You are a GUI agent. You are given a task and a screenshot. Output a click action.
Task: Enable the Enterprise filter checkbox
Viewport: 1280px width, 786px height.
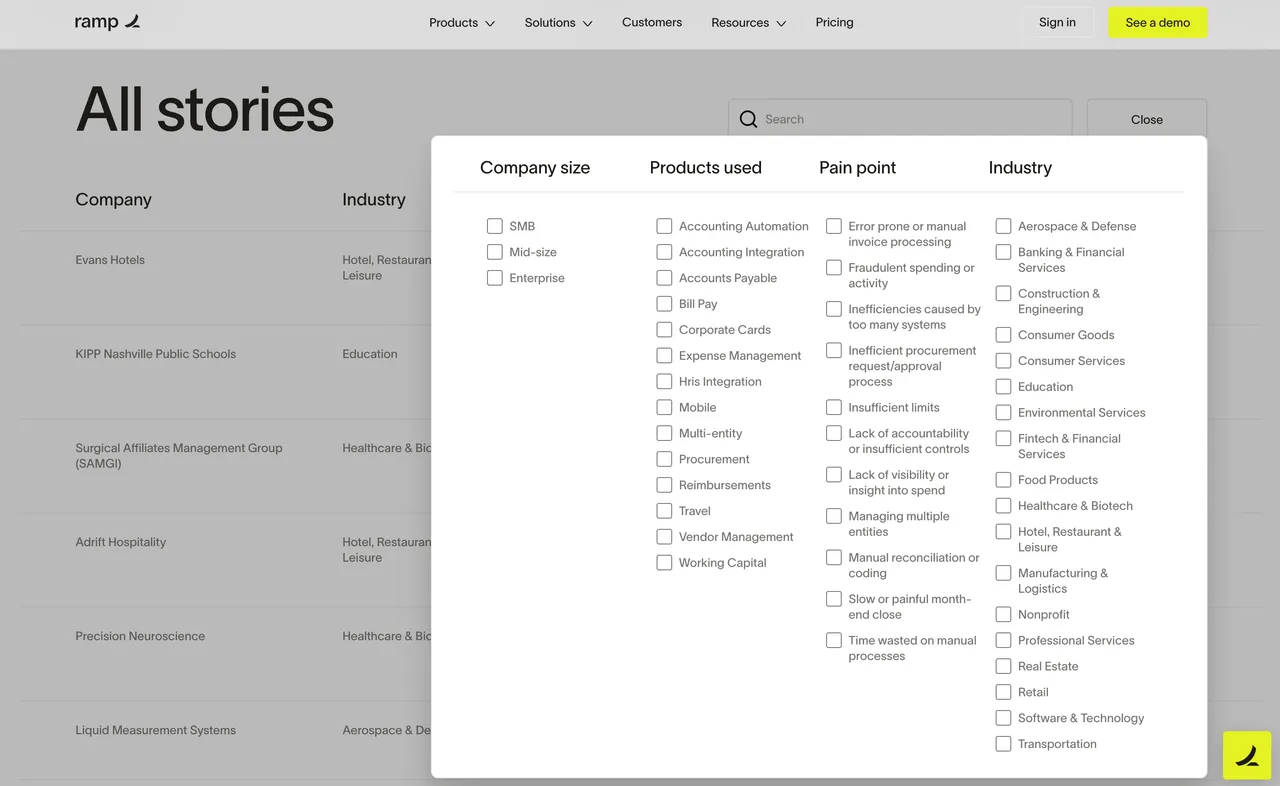(x=495, y=278)
